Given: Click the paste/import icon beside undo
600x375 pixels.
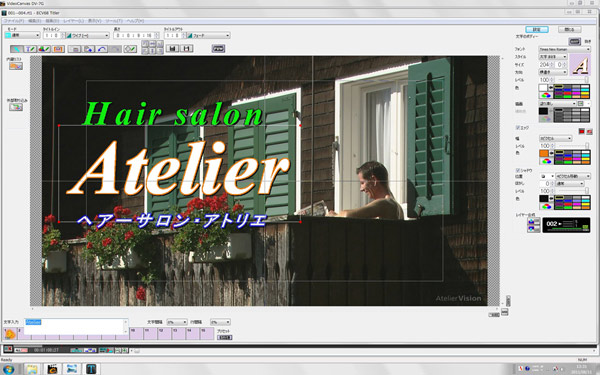Looking at the screenshot, I should click(x=88, y=49).
